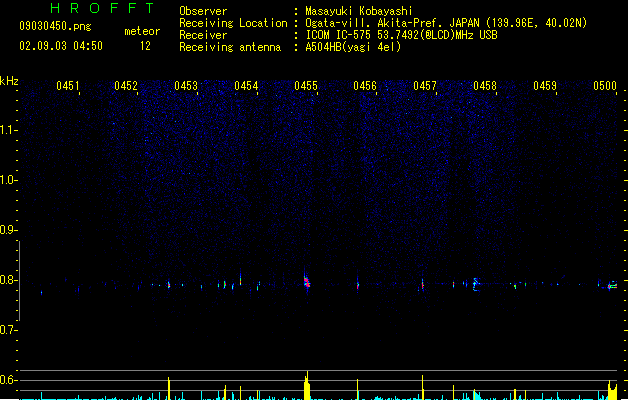629x400 pixels.
Task: Click the tallest yellow signal peak at 0455
Action: [307, 386]
